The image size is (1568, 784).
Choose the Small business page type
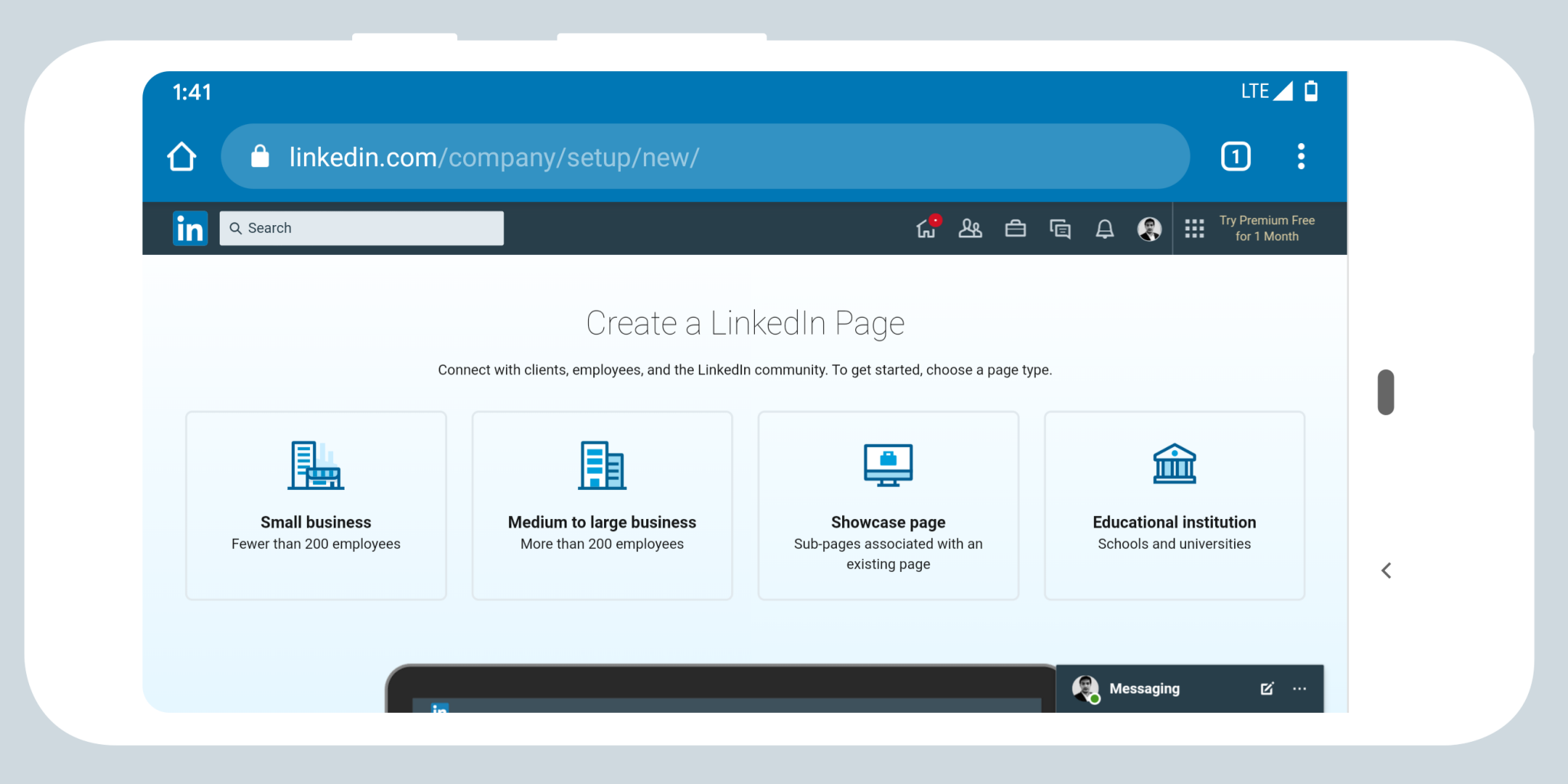click(x=316, y=505)
